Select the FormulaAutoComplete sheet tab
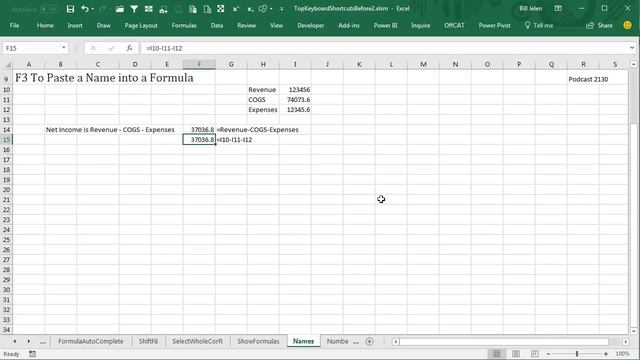Viewport: 640px width, 360px height. (91, 341)
